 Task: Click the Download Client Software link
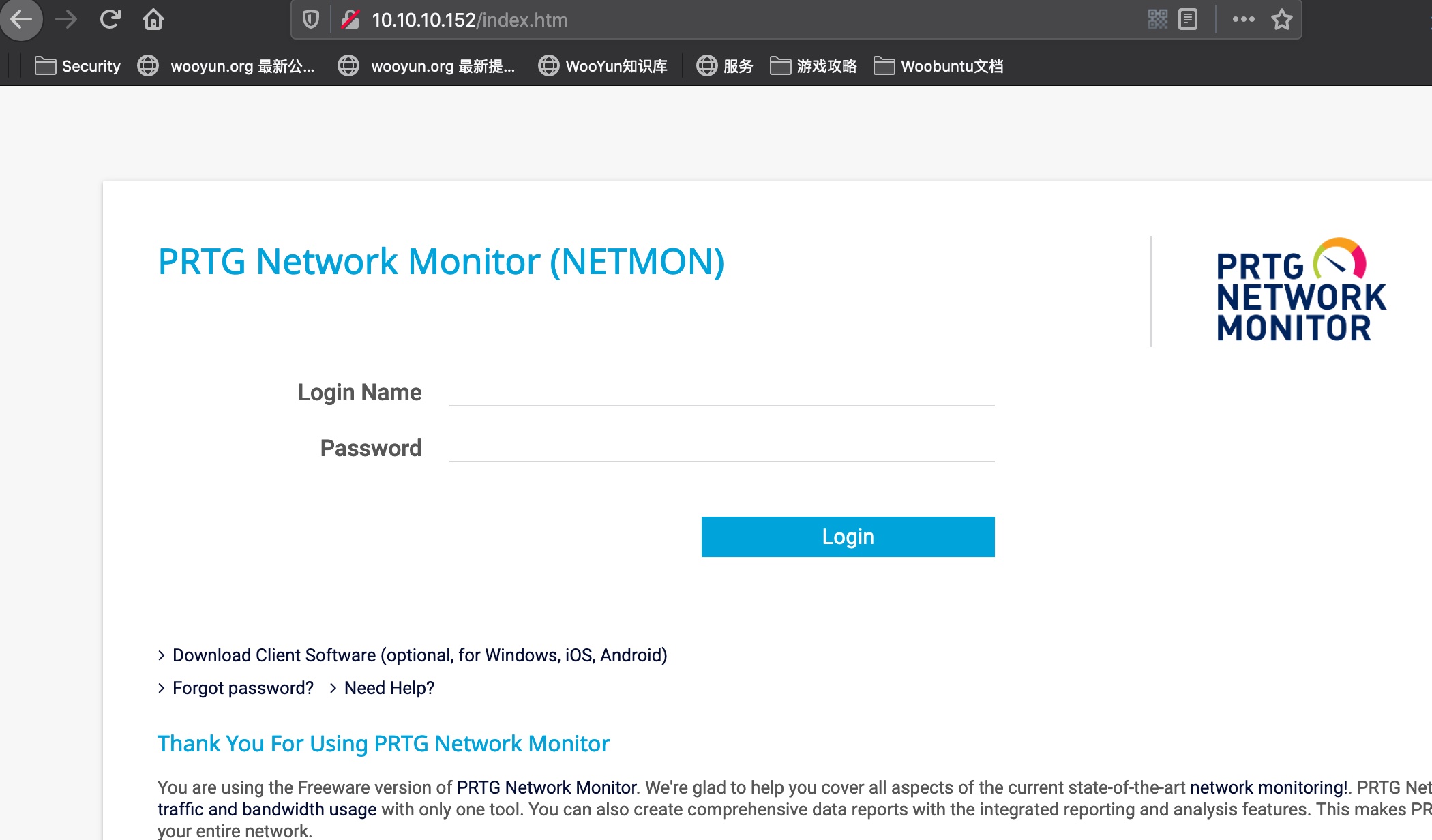[x=419, y=655]
